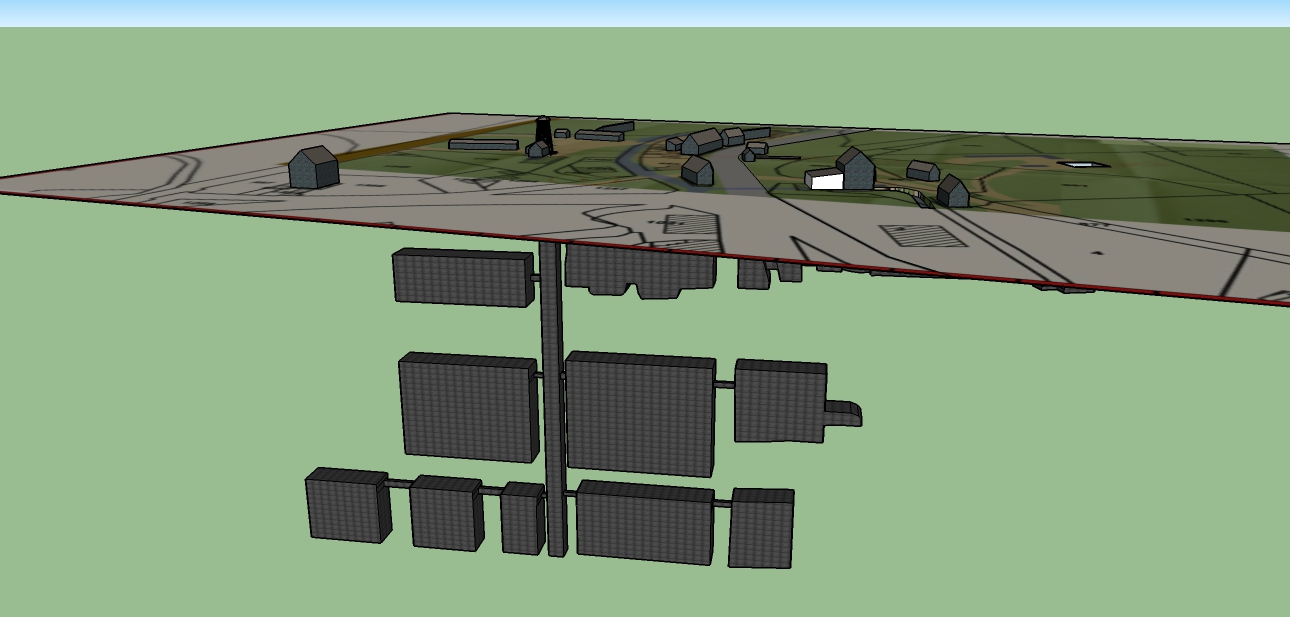1290x617 pixels.
Task: Select the notched underground block below map
Action: (640, 268)
